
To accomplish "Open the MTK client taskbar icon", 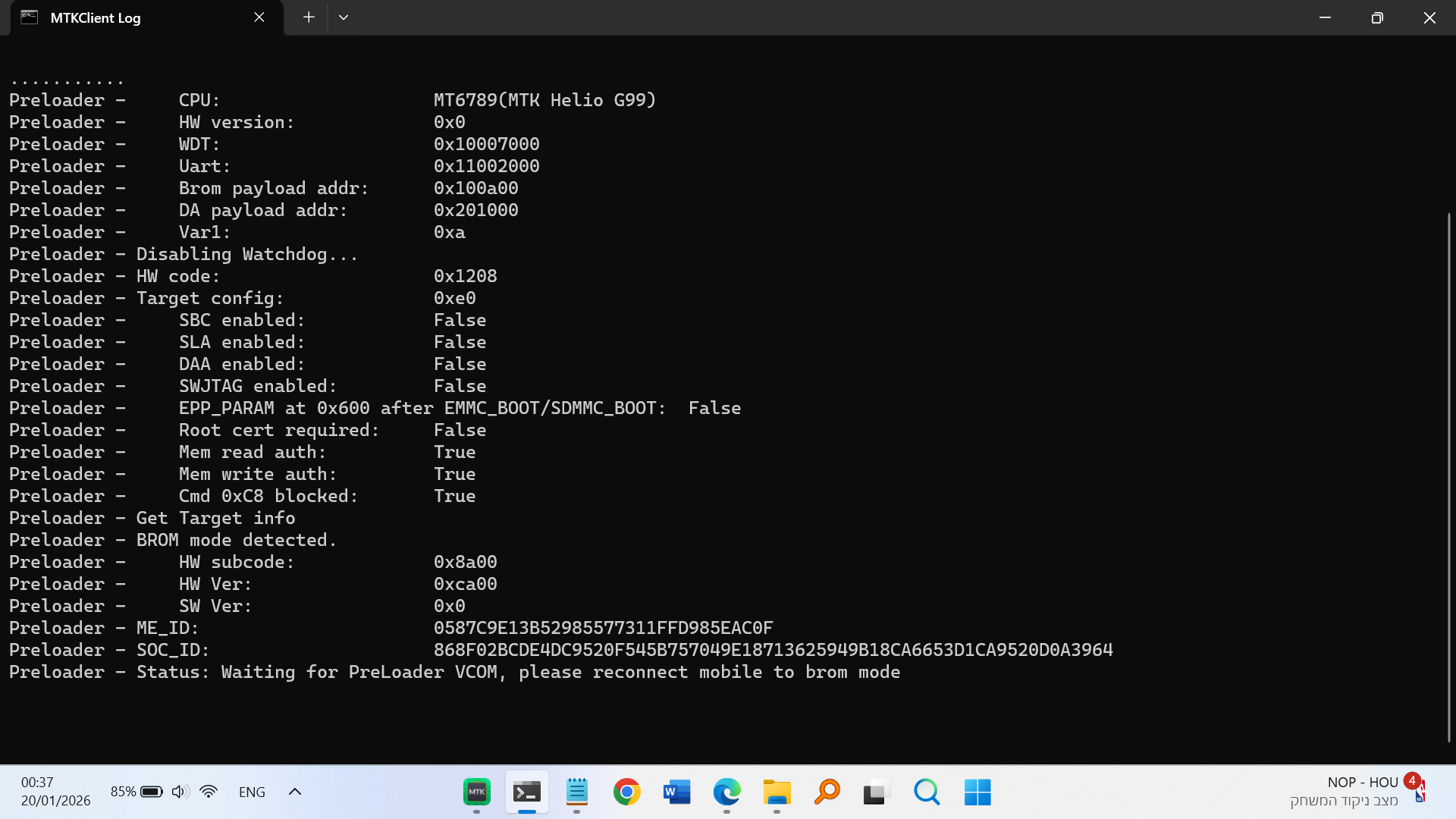I will tap(476, 792).
